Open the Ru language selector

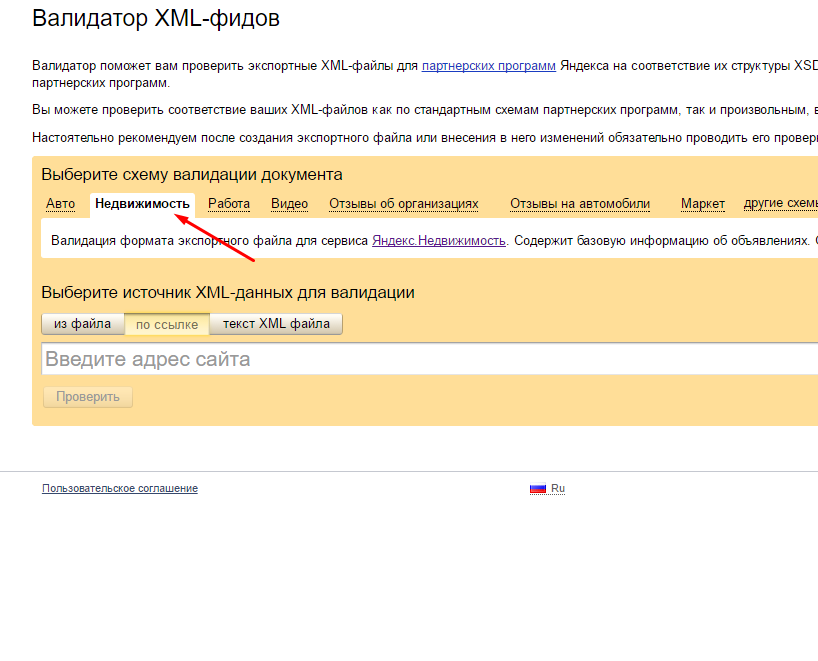coord(558,488)
